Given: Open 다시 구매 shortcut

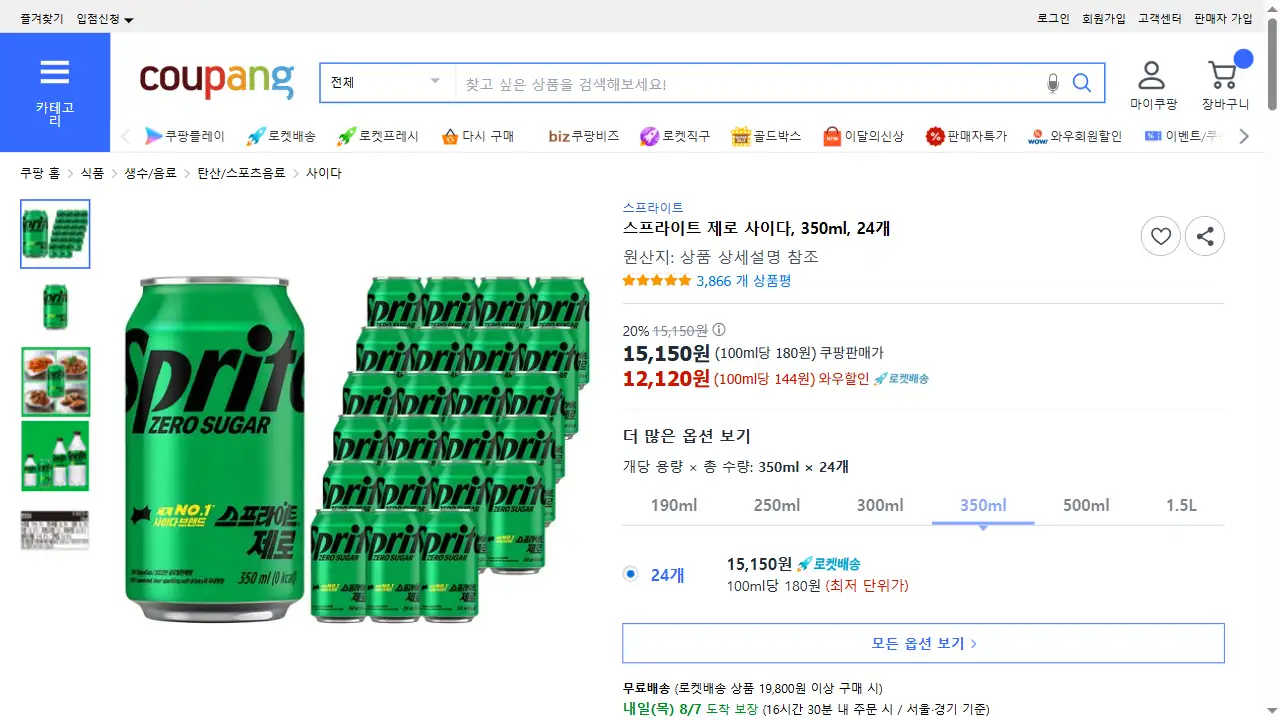Looking at the screenshot, I should click(x=477, y=136).
